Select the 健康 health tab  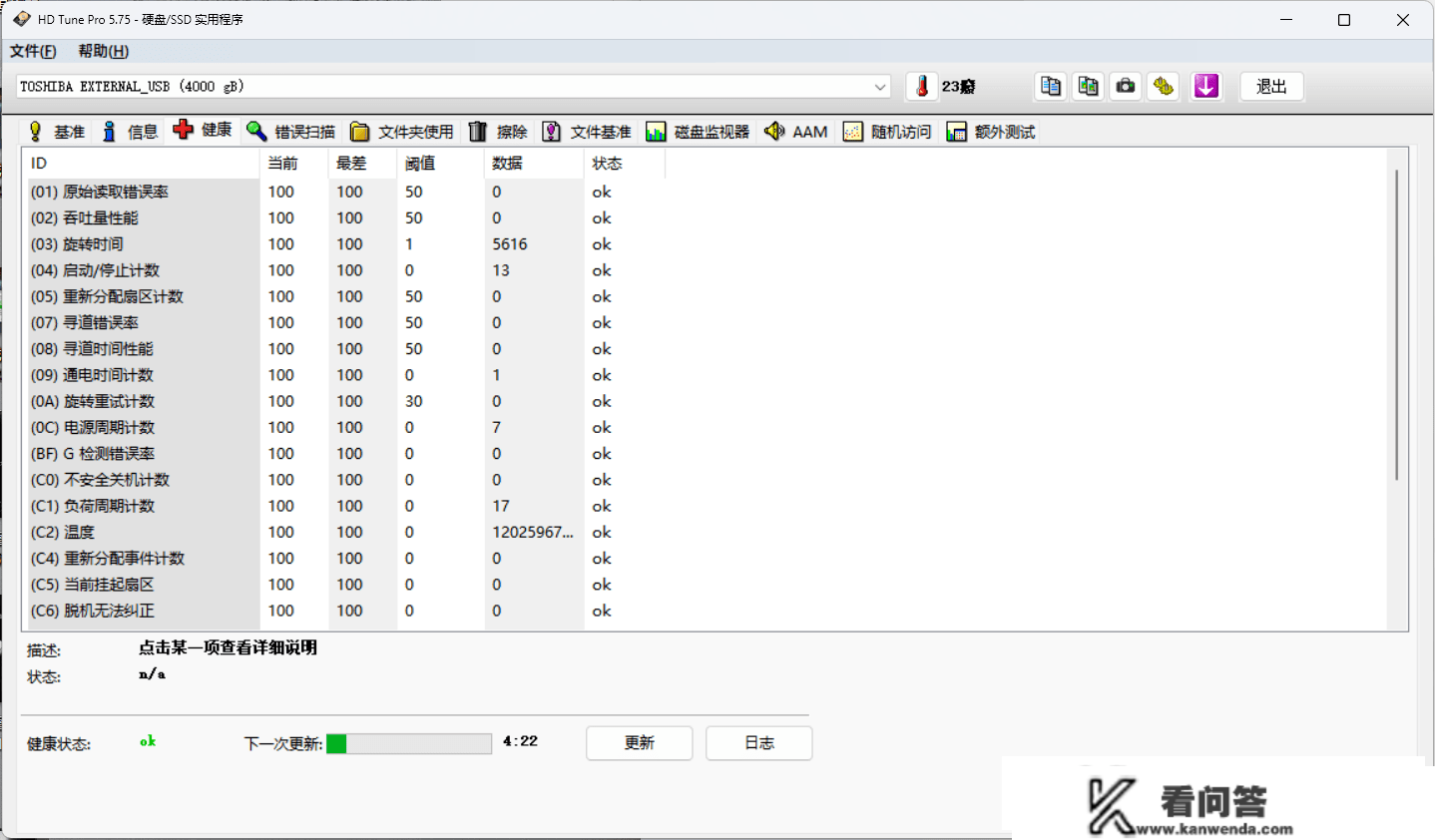pyautogui.click(x=203, y=130)
